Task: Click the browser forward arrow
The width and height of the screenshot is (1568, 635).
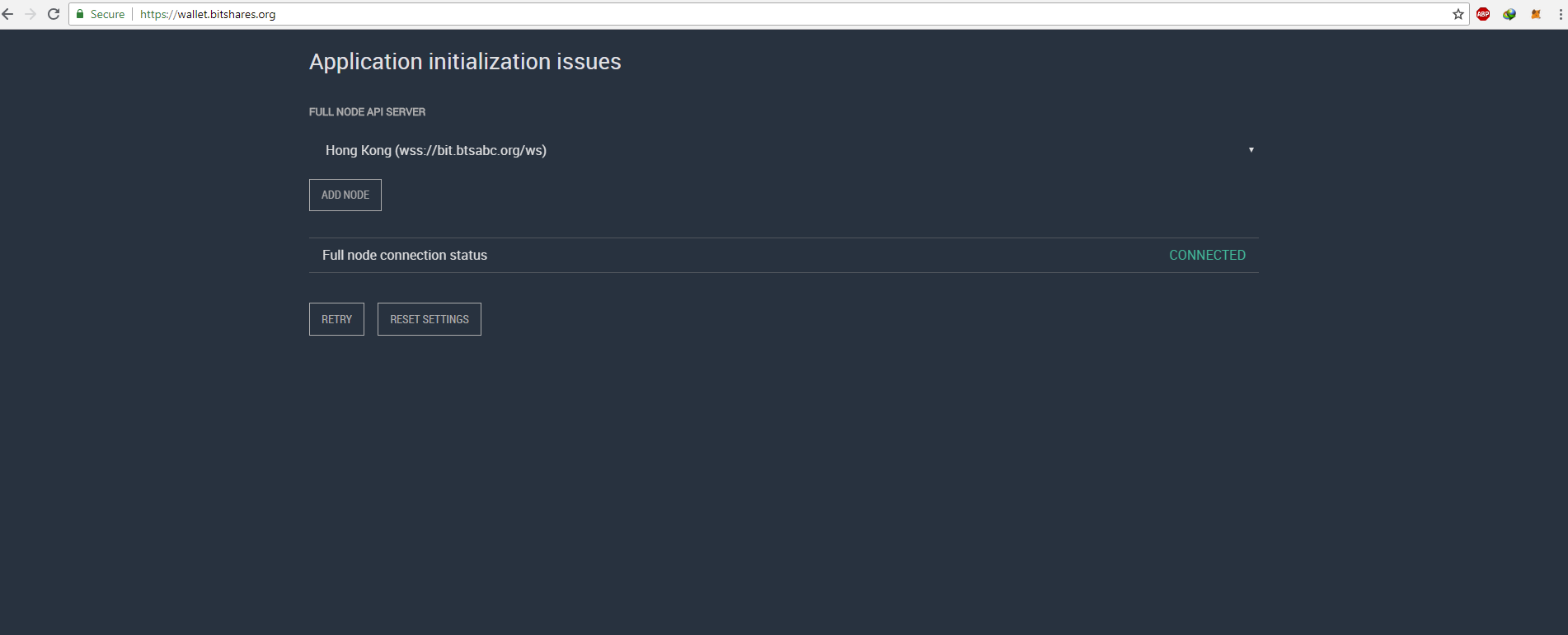Action: 31,14
